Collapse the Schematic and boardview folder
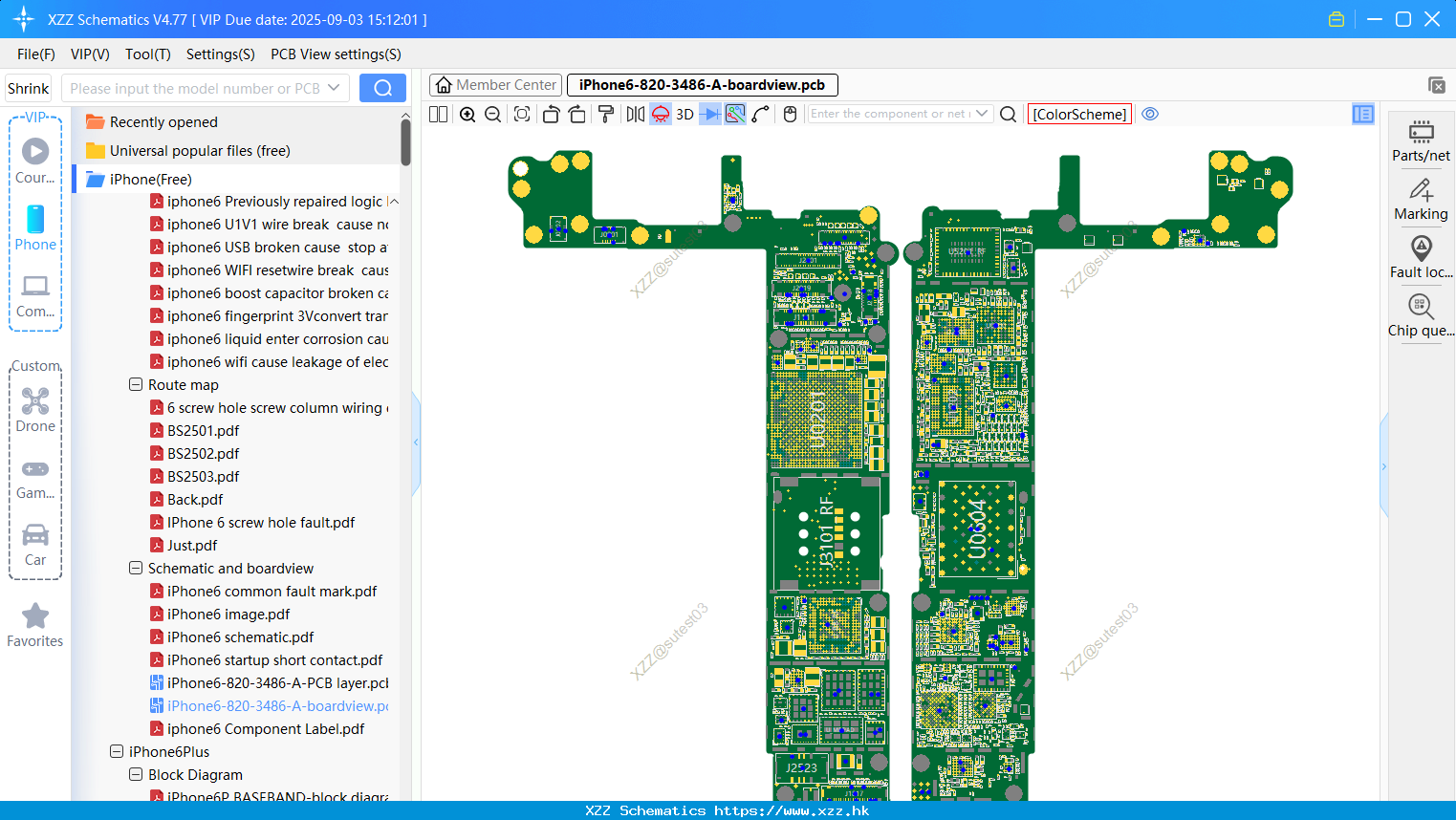Screen dimensions: 1456x820 136,568
